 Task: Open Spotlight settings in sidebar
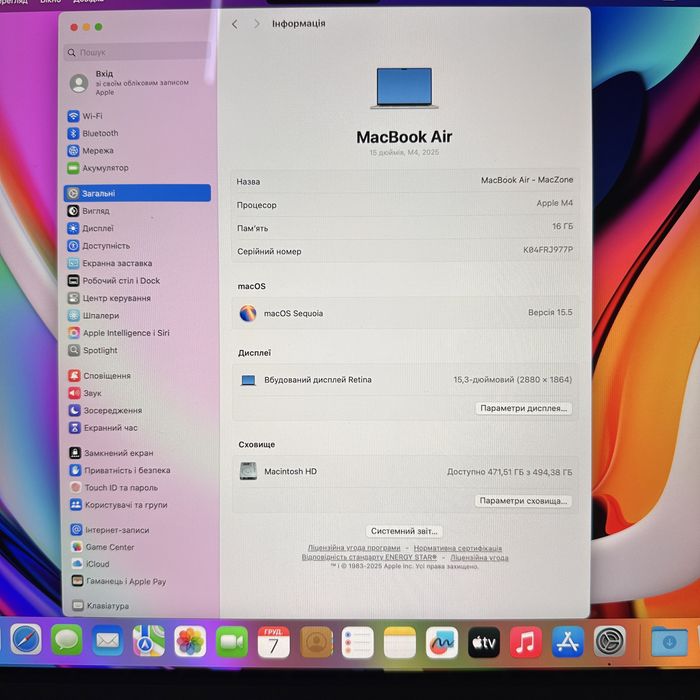tap(93, 350)
